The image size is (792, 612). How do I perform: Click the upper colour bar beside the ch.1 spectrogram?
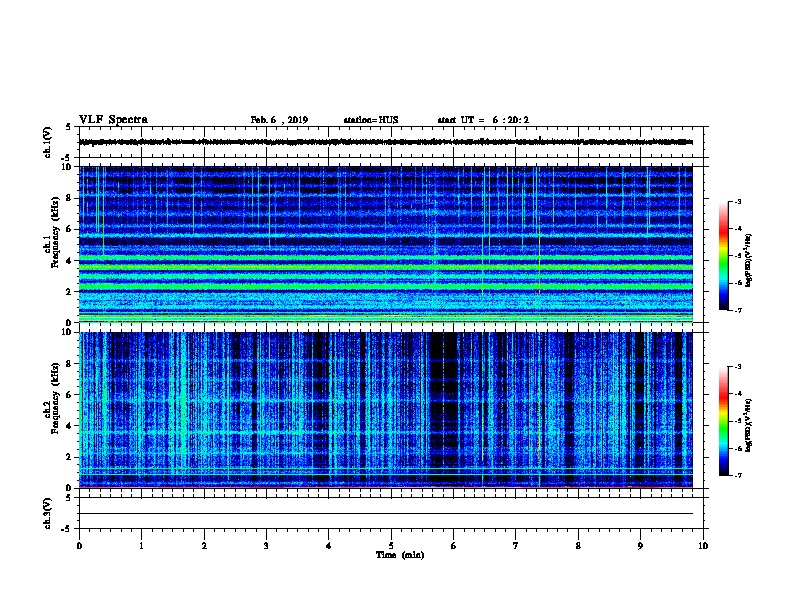click(724, 256)
